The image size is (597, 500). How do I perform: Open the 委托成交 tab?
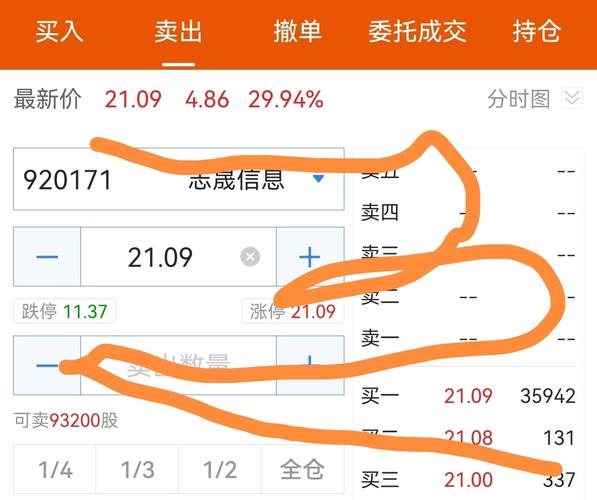pyautogui.click(x=417, y=32)
